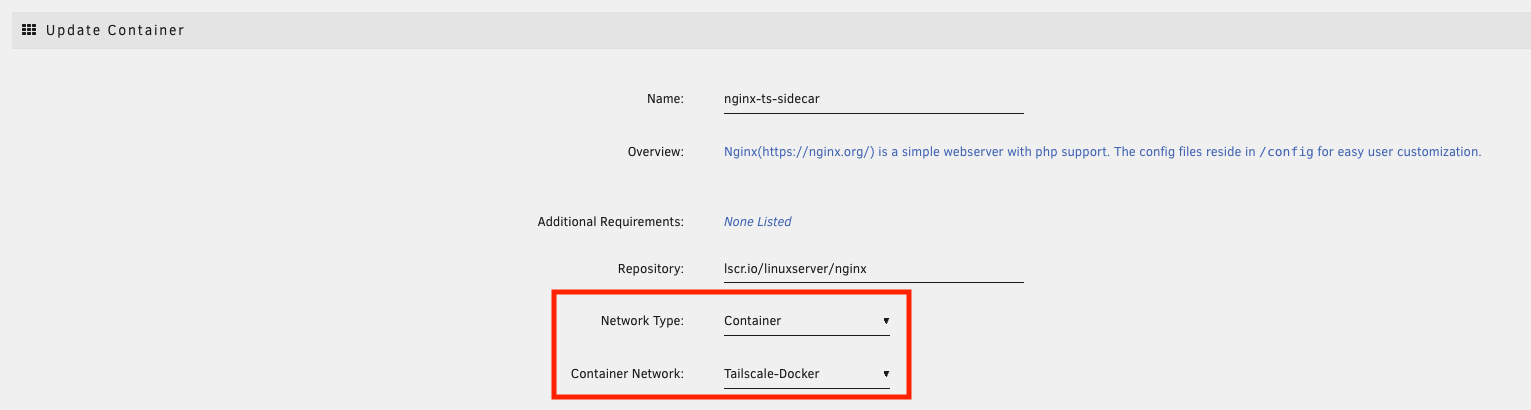
Task: Click the arrow on the Container Network dropdown
Action: [x=886, y=374]
